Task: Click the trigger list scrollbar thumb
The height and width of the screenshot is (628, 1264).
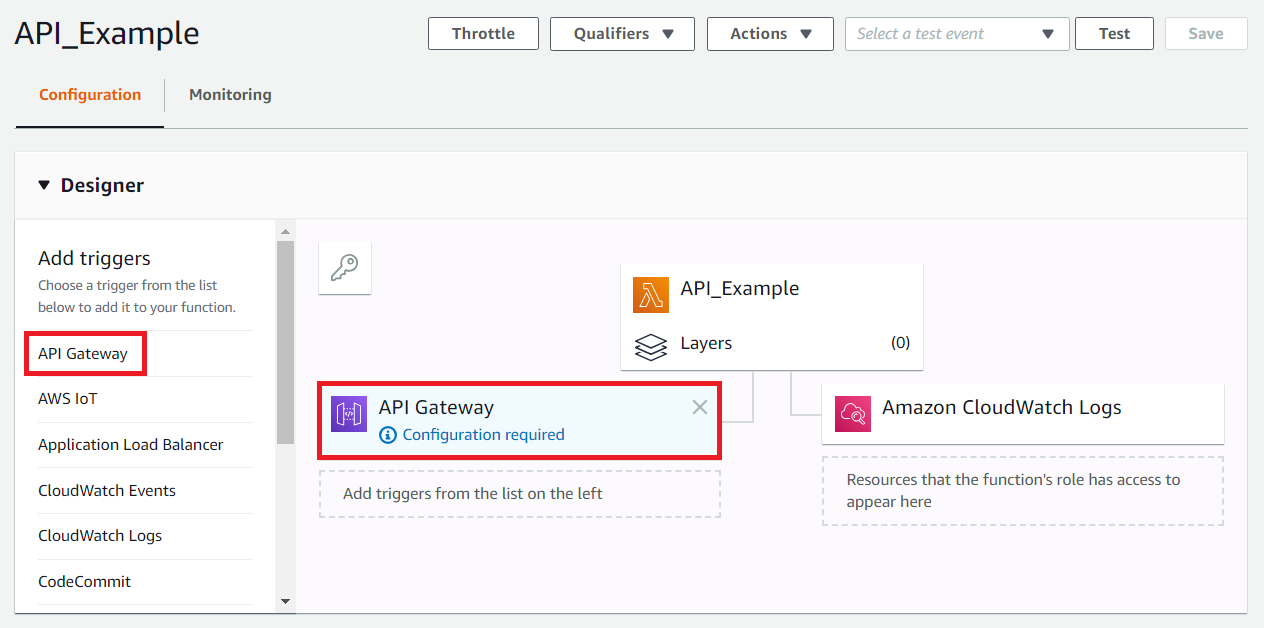Action: point(285,342)
